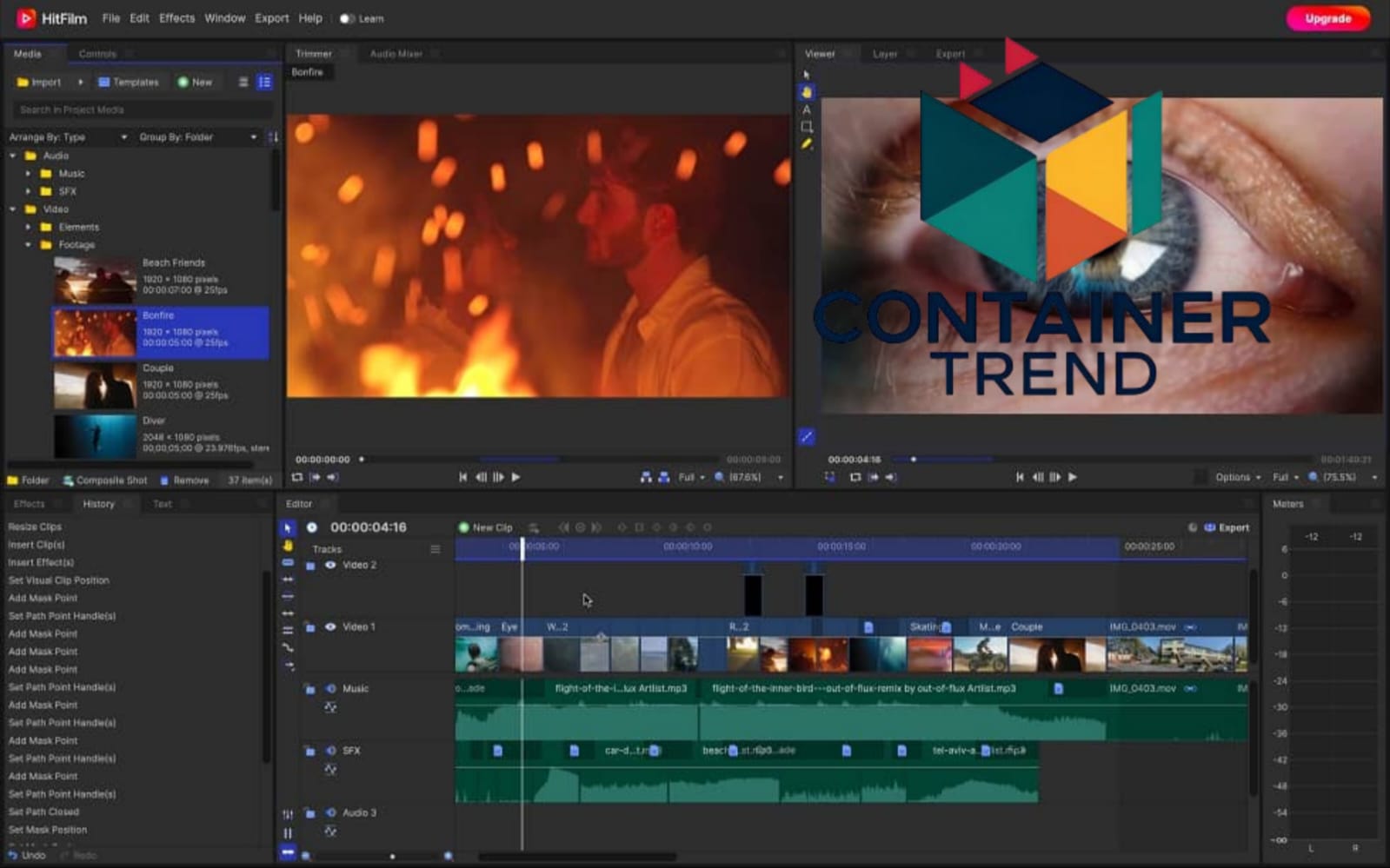Image resolution: width=1390 pixels, height=868 pixels.
Task: Click the Composite Shot button
Action: 105,480
